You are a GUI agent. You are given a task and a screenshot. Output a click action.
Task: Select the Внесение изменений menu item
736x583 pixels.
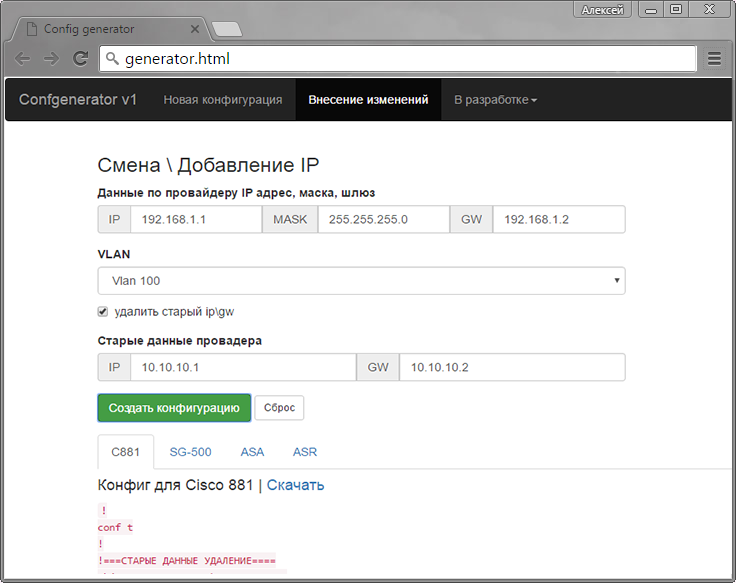tap(368, 100)
